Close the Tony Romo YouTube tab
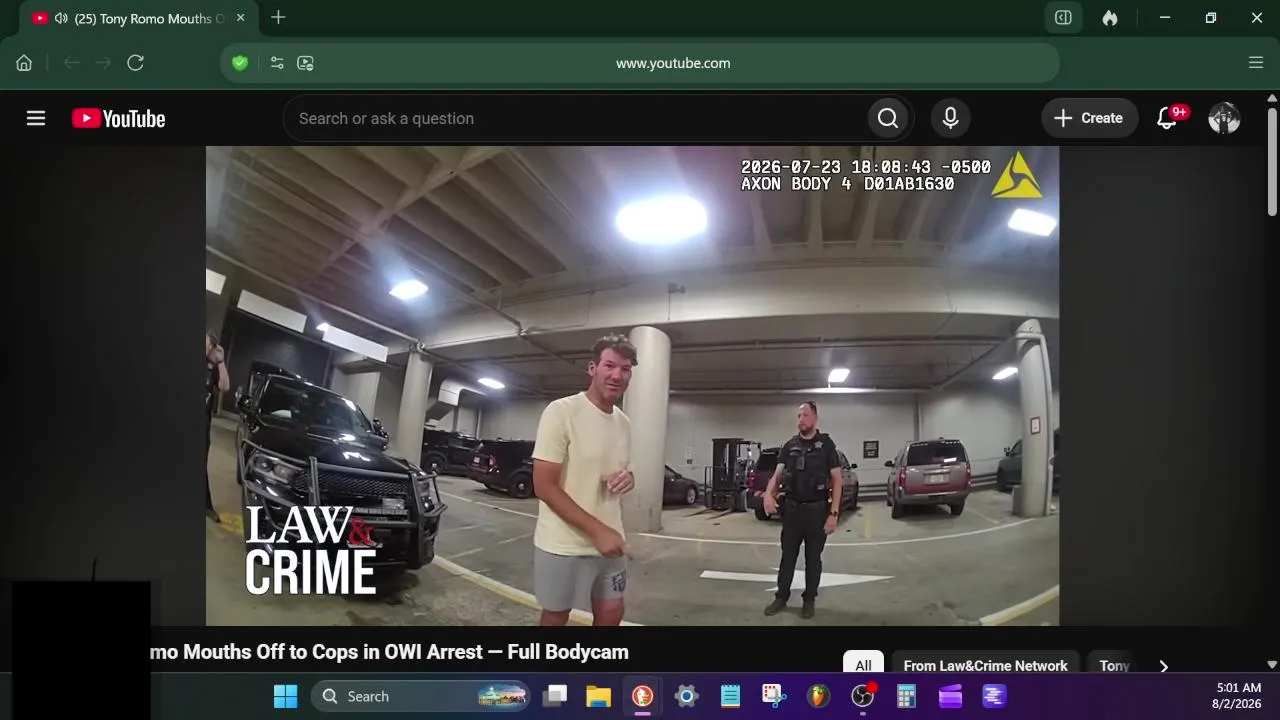1280x720 pixels. point(240,18)
